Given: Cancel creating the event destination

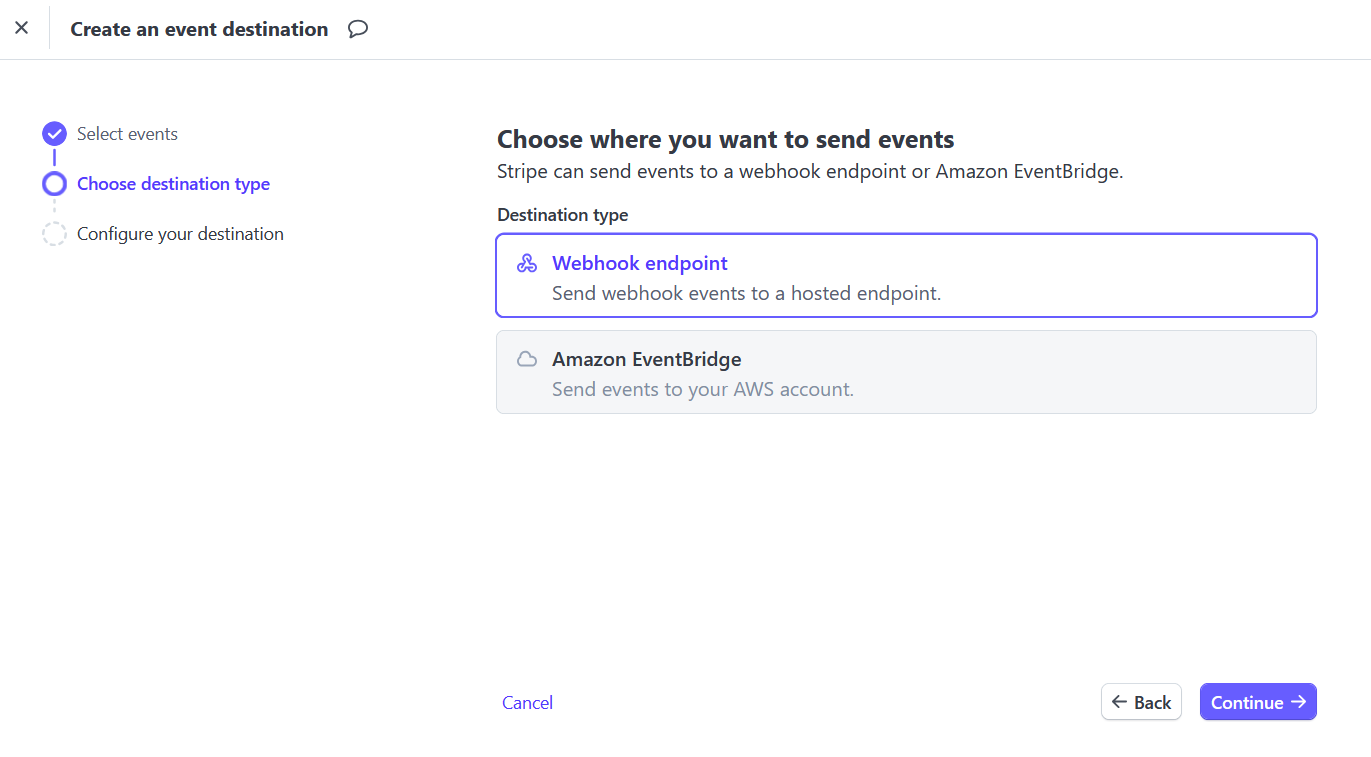Looking at the screenshot, I should [x=527, y=703].
